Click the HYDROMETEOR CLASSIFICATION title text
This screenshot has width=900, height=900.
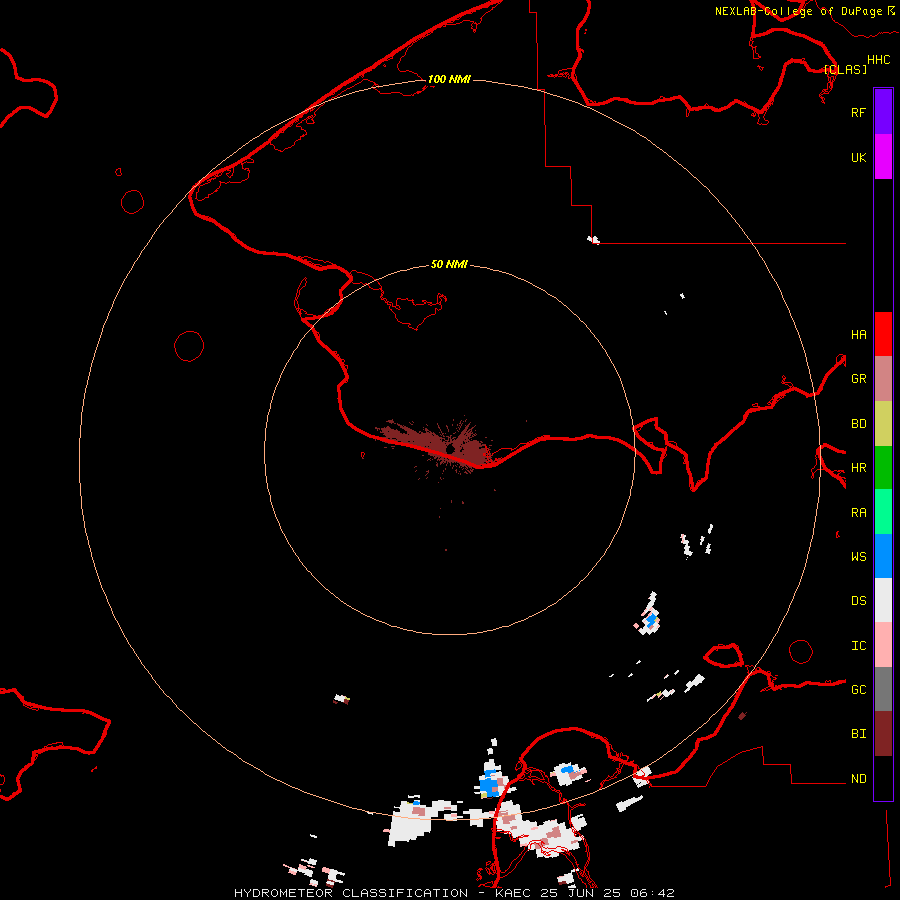(x=351, y=893)
